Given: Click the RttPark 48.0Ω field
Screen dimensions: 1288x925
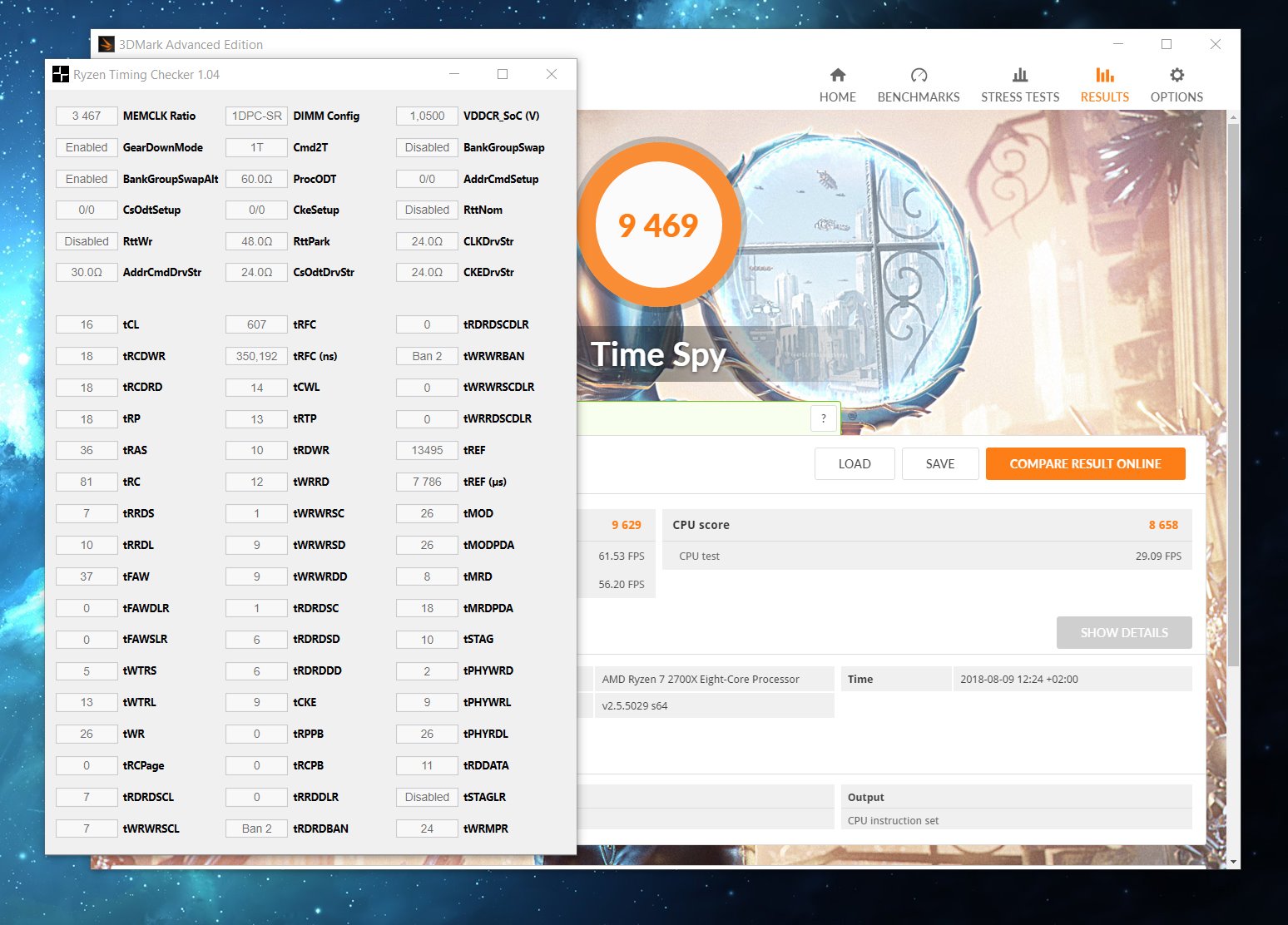Looking at the screenshot, I should (x=256, y=241).
